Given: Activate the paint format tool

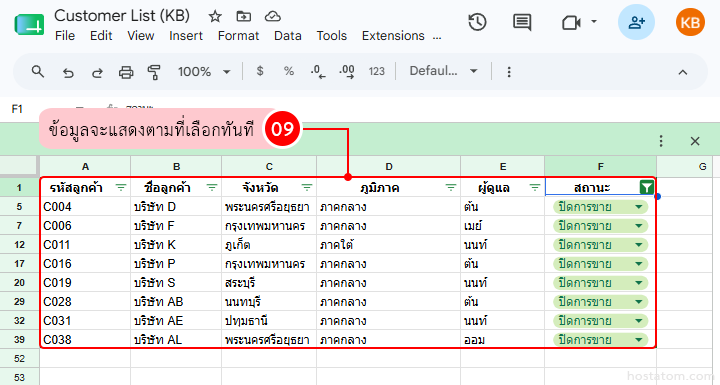Looking at the screenshot, I should click(154, 72).
